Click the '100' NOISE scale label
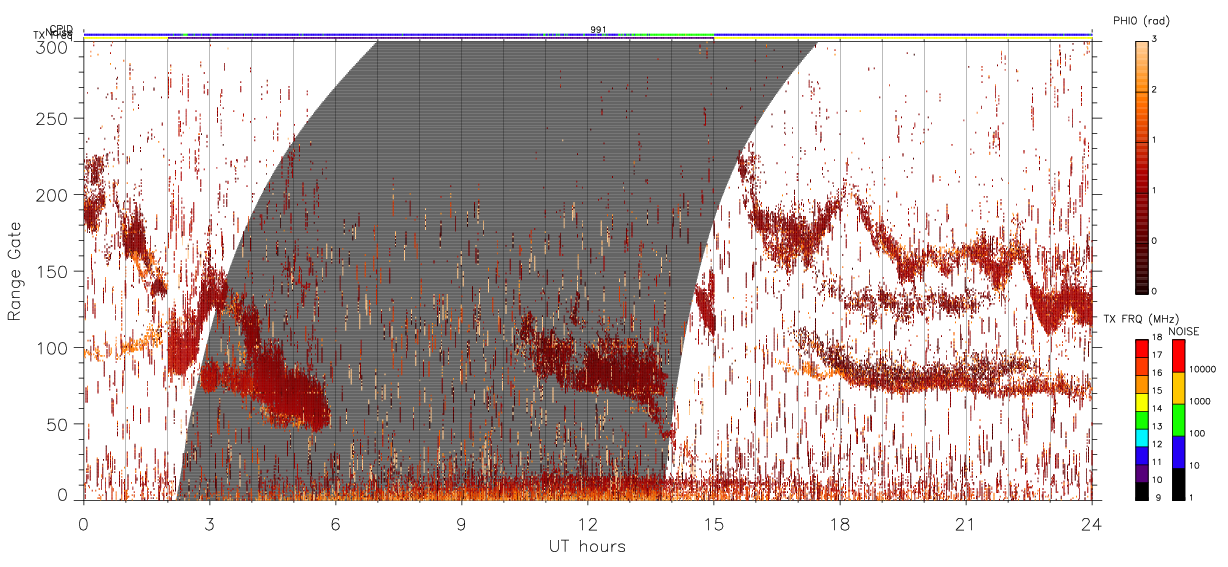Screen dimensions: 1228x567 [1199, 433]
